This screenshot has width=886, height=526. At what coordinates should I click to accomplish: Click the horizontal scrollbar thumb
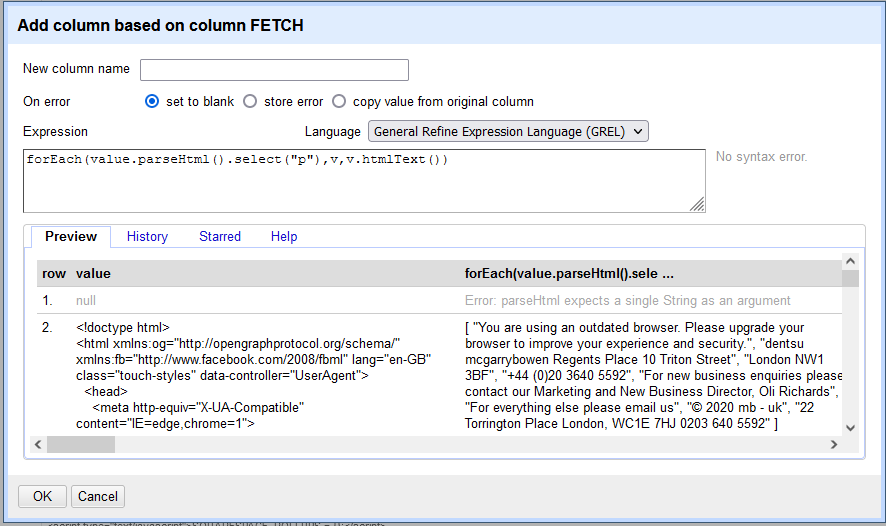pos(81,445)
